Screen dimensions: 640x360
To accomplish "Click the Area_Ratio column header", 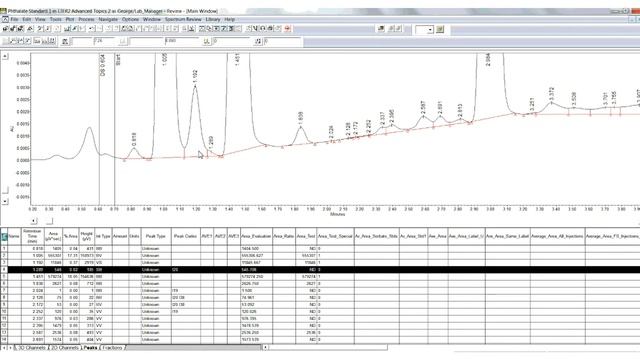I will tap(284, 236).
